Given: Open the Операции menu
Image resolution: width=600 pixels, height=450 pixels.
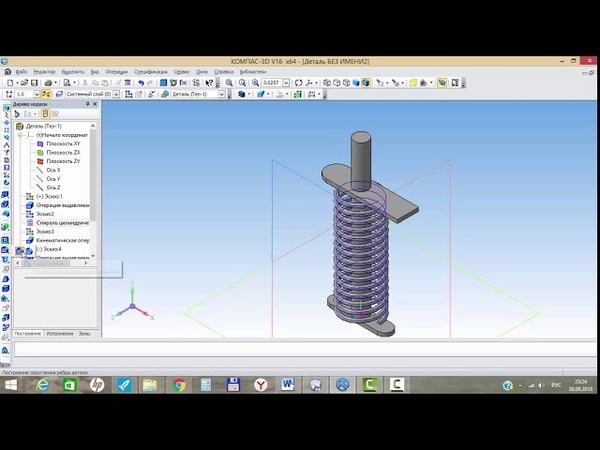Looking at the screenshot, I should click(117, 72).
